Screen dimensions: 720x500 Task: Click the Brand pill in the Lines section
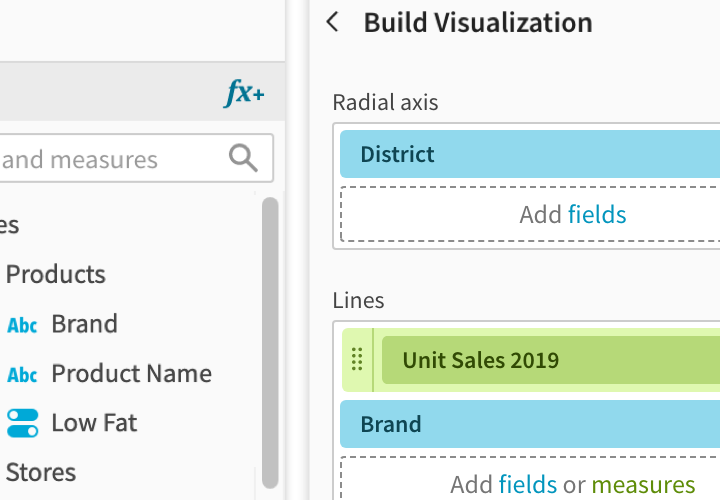(x=530, y=424)
